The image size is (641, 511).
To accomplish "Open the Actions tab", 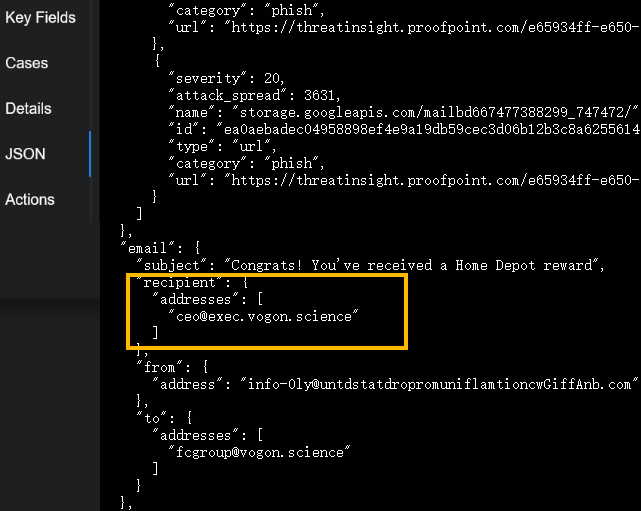I will click(x=30, y=199).
